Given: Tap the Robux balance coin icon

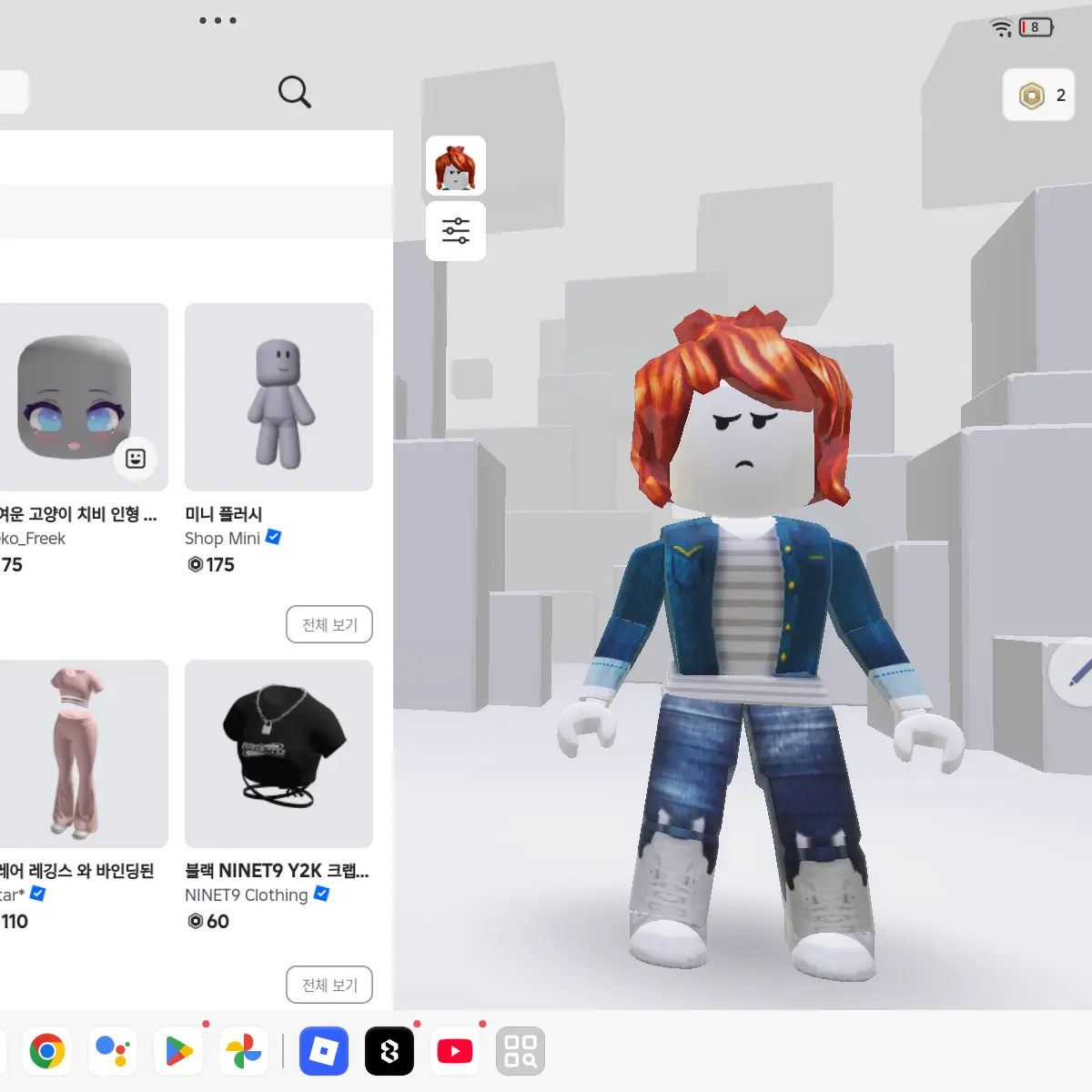Looking at the screenshot, I should tap(1032, 96).
